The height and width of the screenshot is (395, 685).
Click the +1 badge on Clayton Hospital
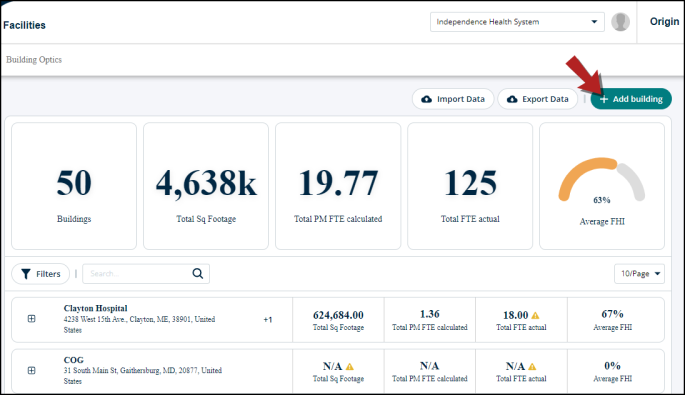[268, 320]
